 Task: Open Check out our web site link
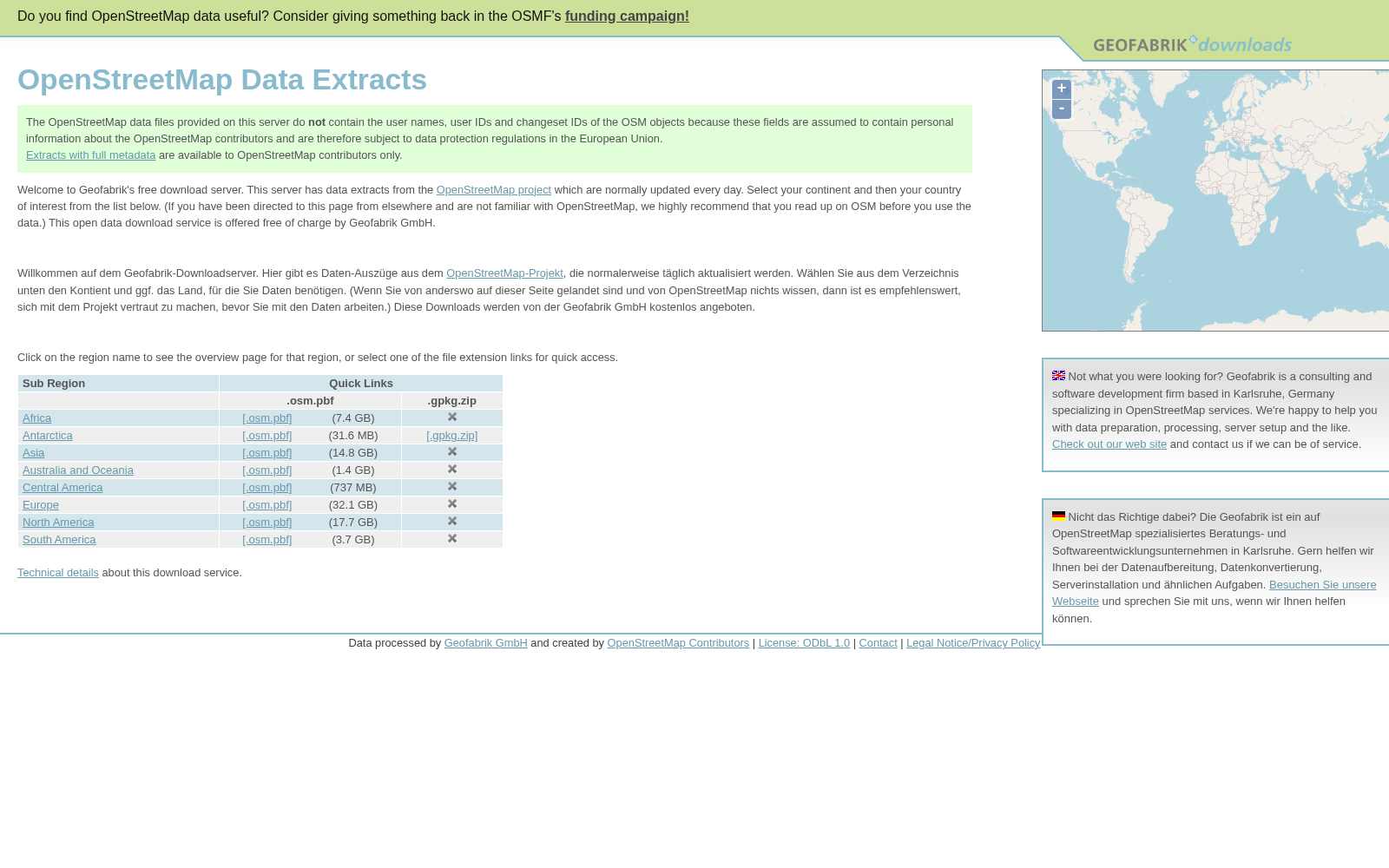1109,444
